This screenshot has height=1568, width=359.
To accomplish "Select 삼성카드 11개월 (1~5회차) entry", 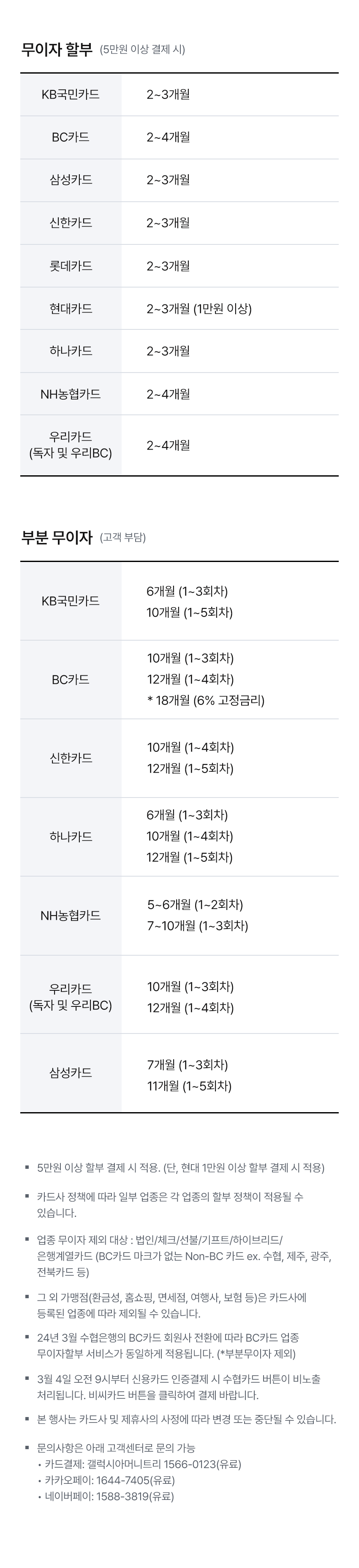I will coord(189,1086).
